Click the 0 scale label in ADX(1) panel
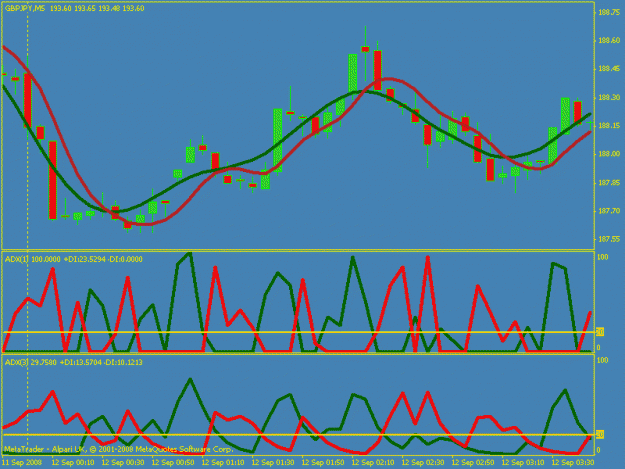 pyautogui.click(x=598, y=348)
